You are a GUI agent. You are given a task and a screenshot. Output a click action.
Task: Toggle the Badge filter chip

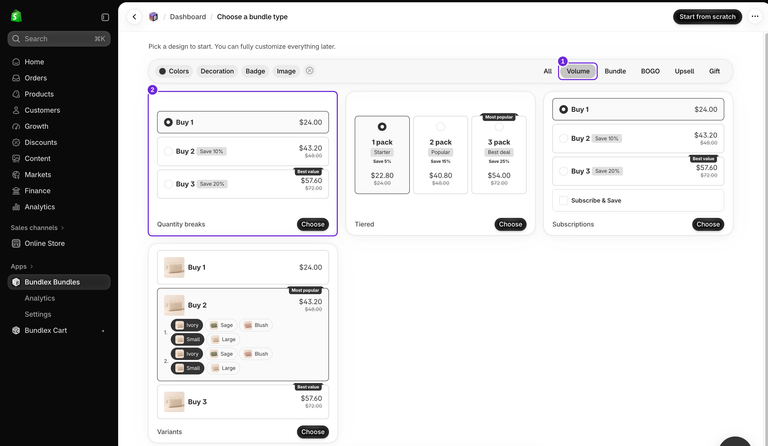(255, 71)
